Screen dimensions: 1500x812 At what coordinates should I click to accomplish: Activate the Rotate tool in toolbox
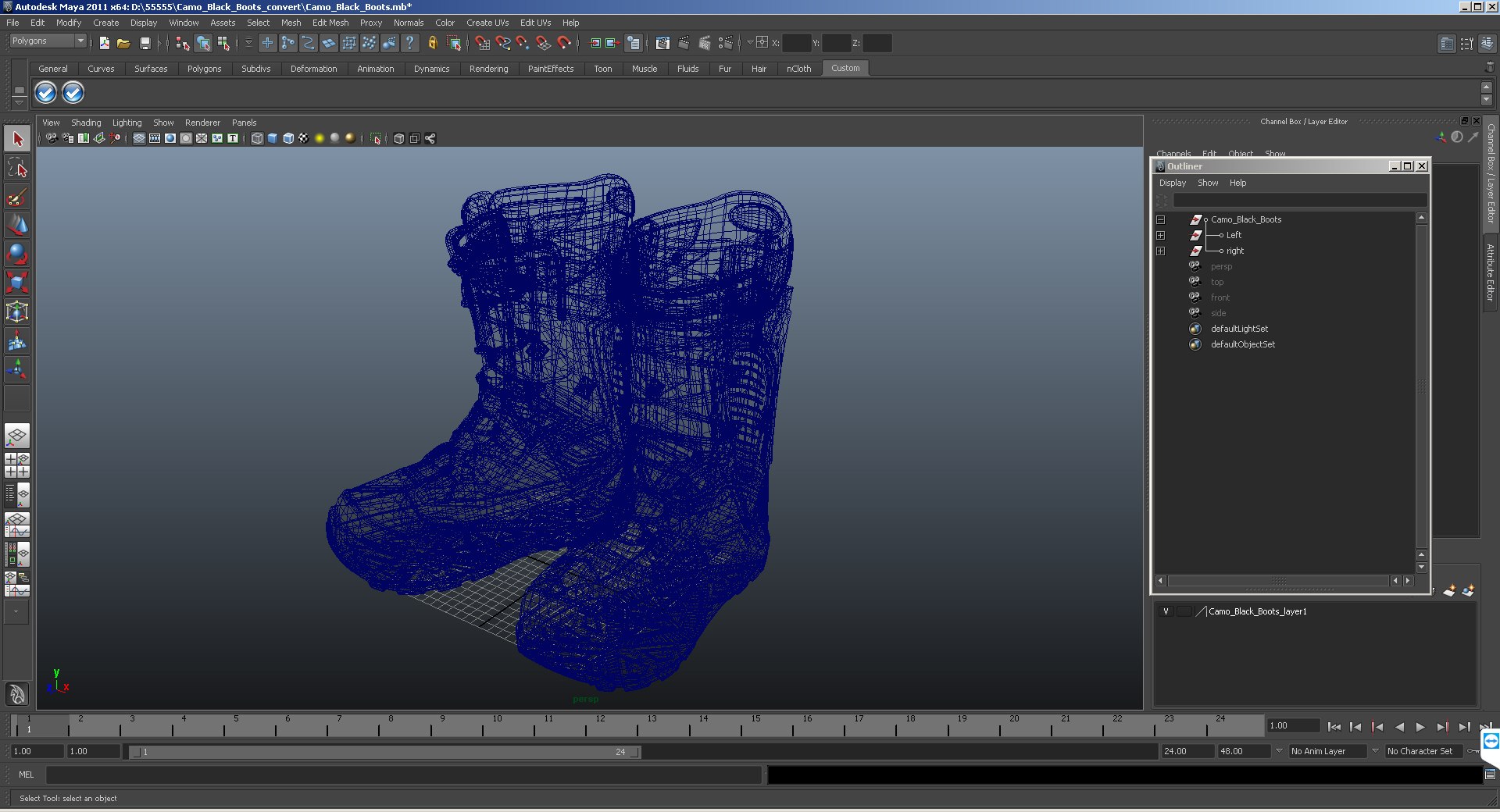(17, 254)
